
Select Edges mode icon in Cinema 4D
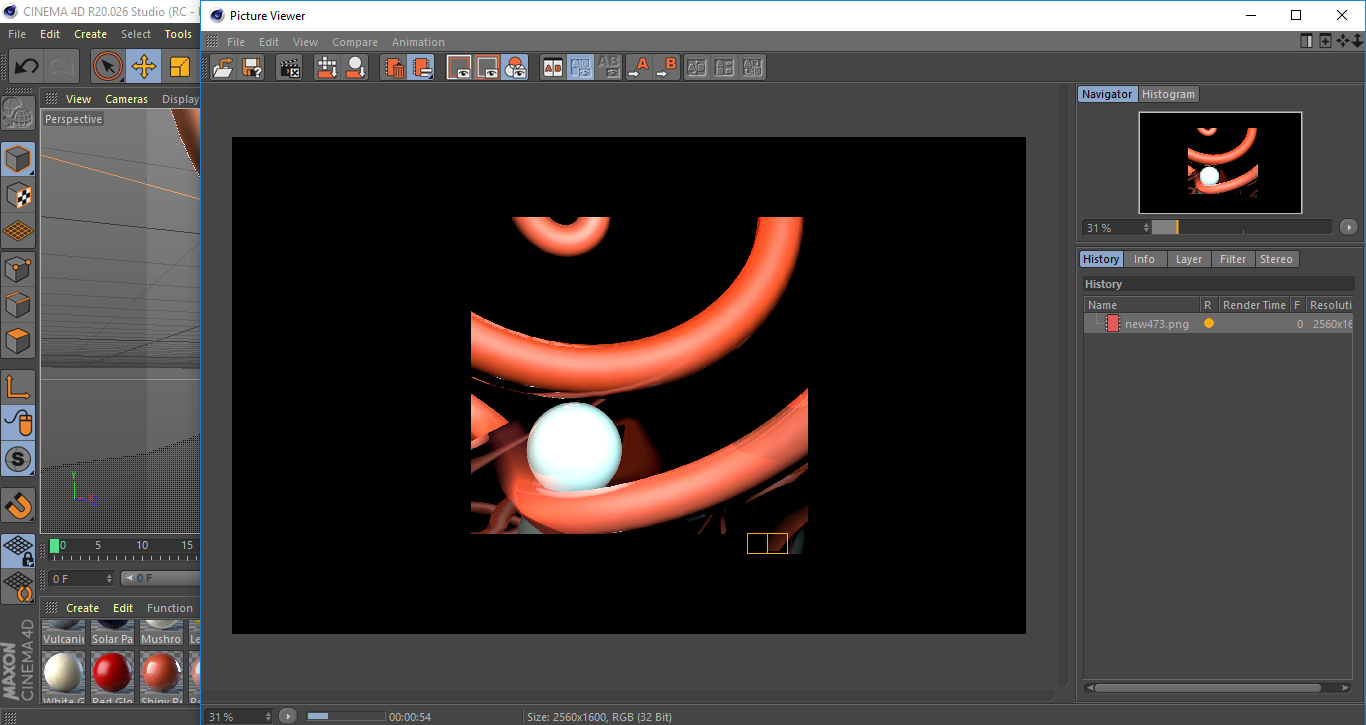tap(18, 305)
